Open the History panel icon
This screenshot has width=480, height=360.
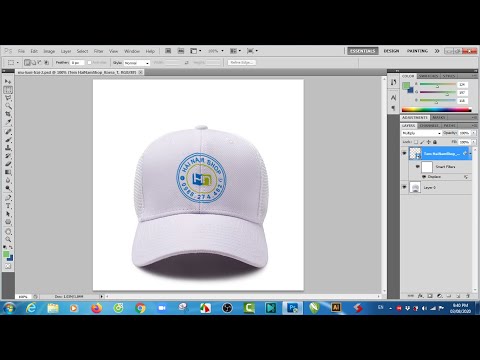point(393,82)
